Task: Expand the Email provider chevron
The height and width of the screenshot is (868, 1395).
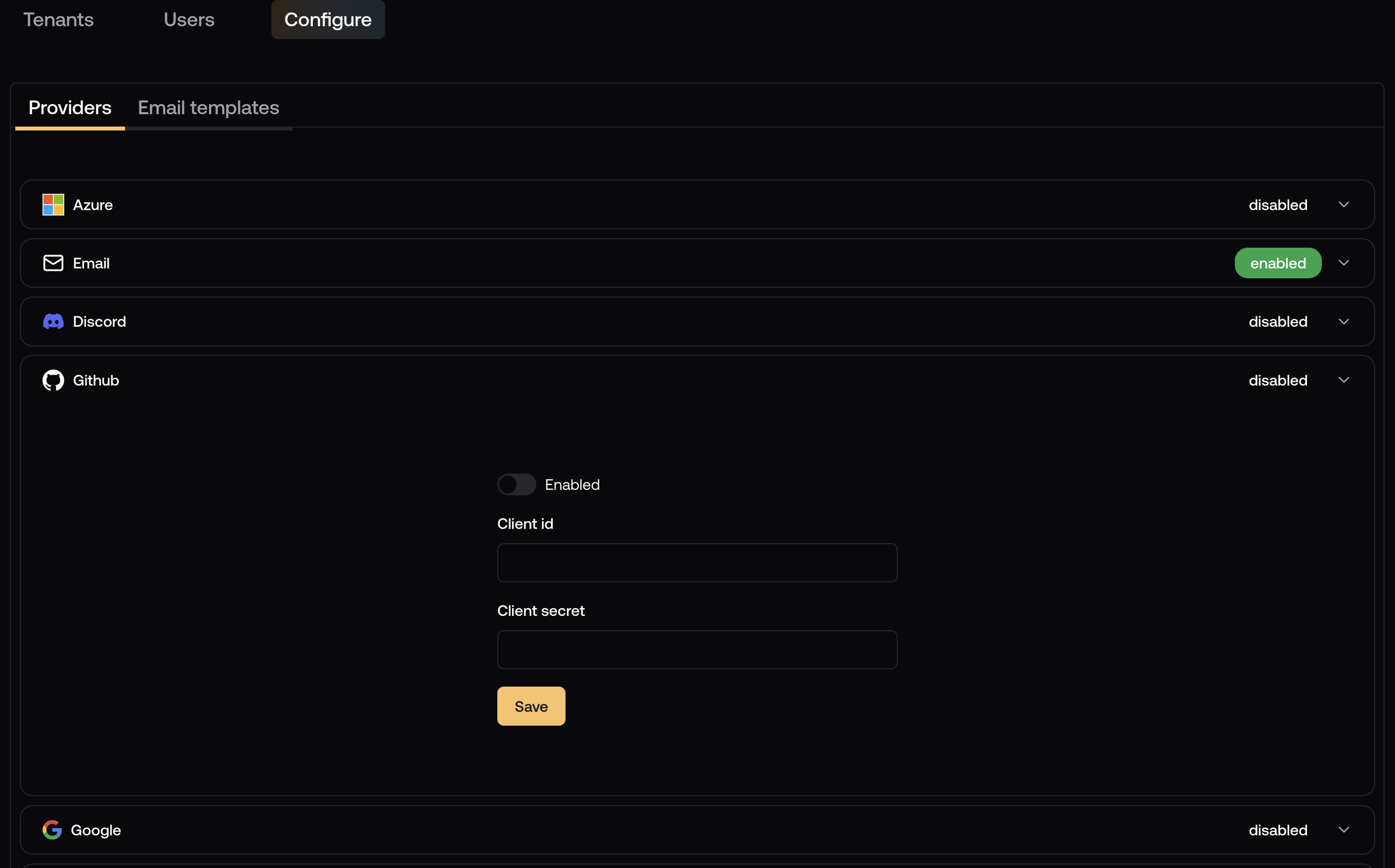Action: tap(1343, 263)
